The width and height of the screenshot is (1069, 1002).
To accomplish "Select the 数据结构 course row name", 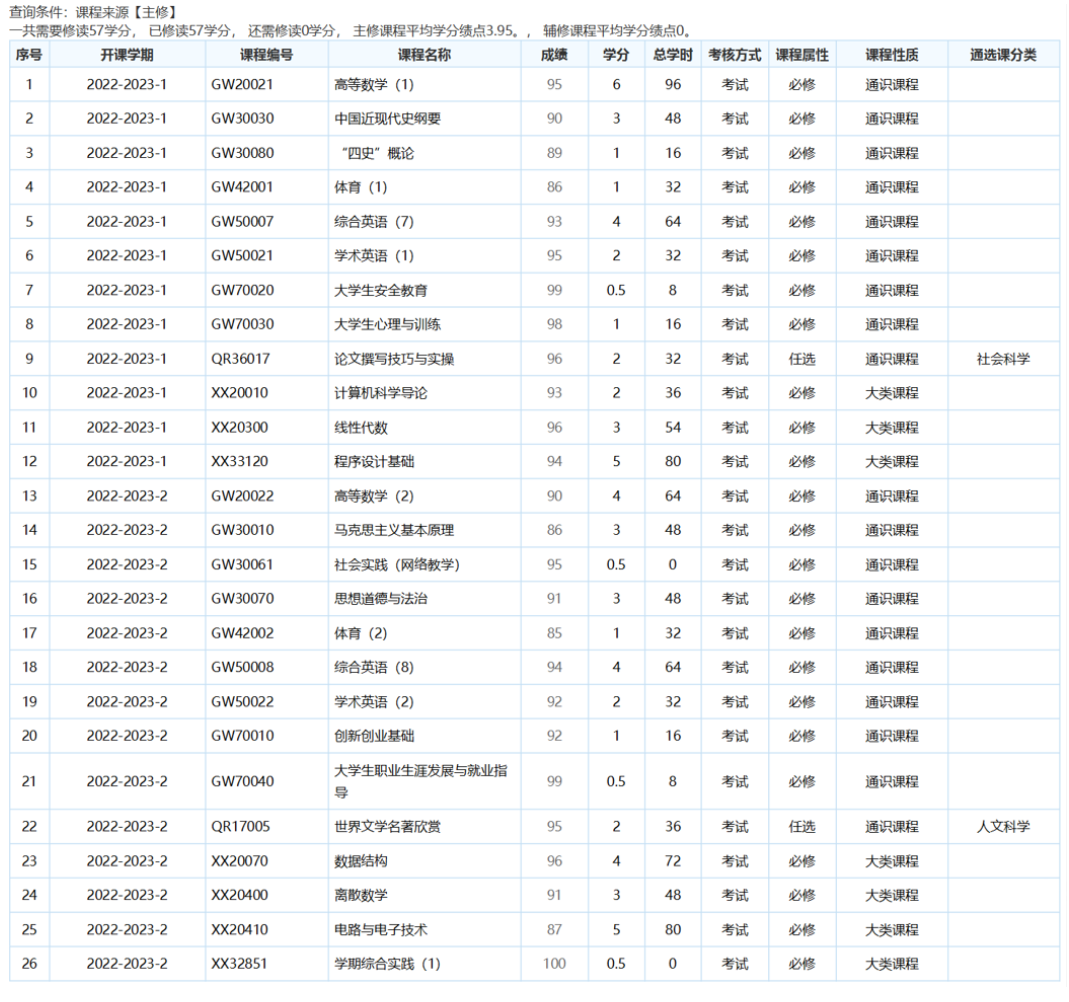I will click(361, 862).
